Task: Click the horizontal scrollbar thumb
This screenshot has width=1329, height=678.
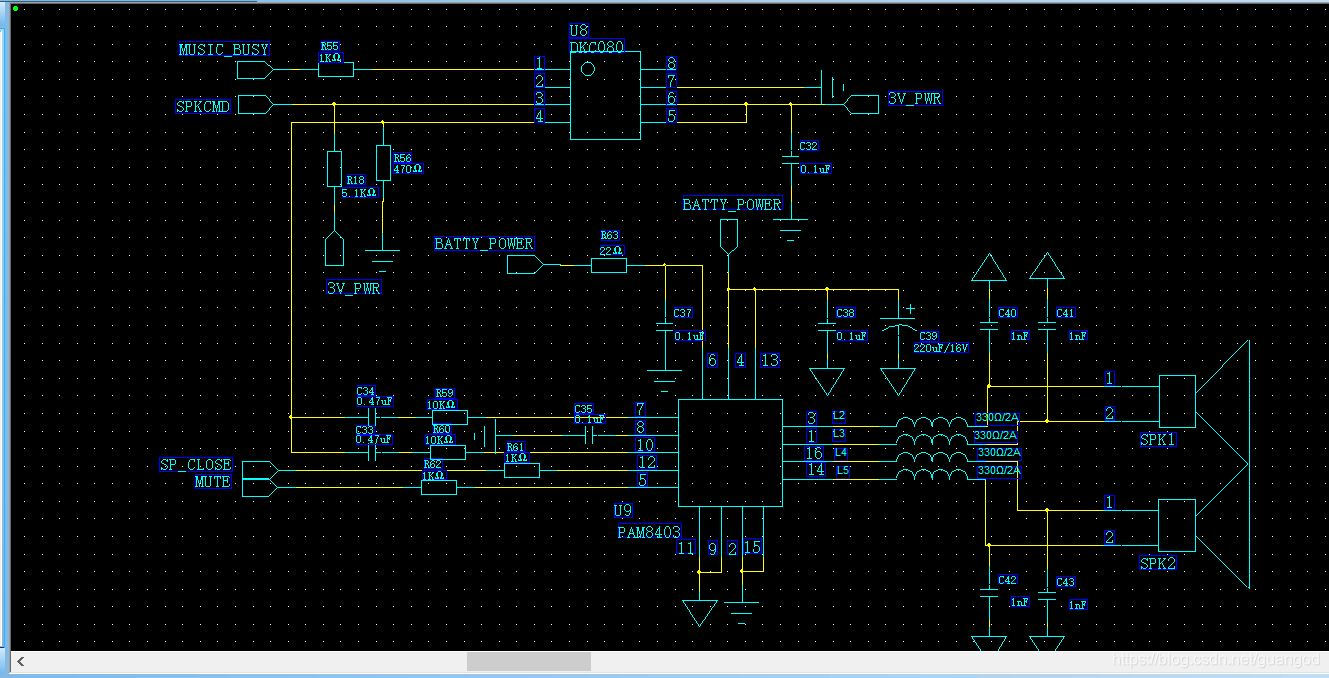Action: pyautogui.click(x=528, y=661)
